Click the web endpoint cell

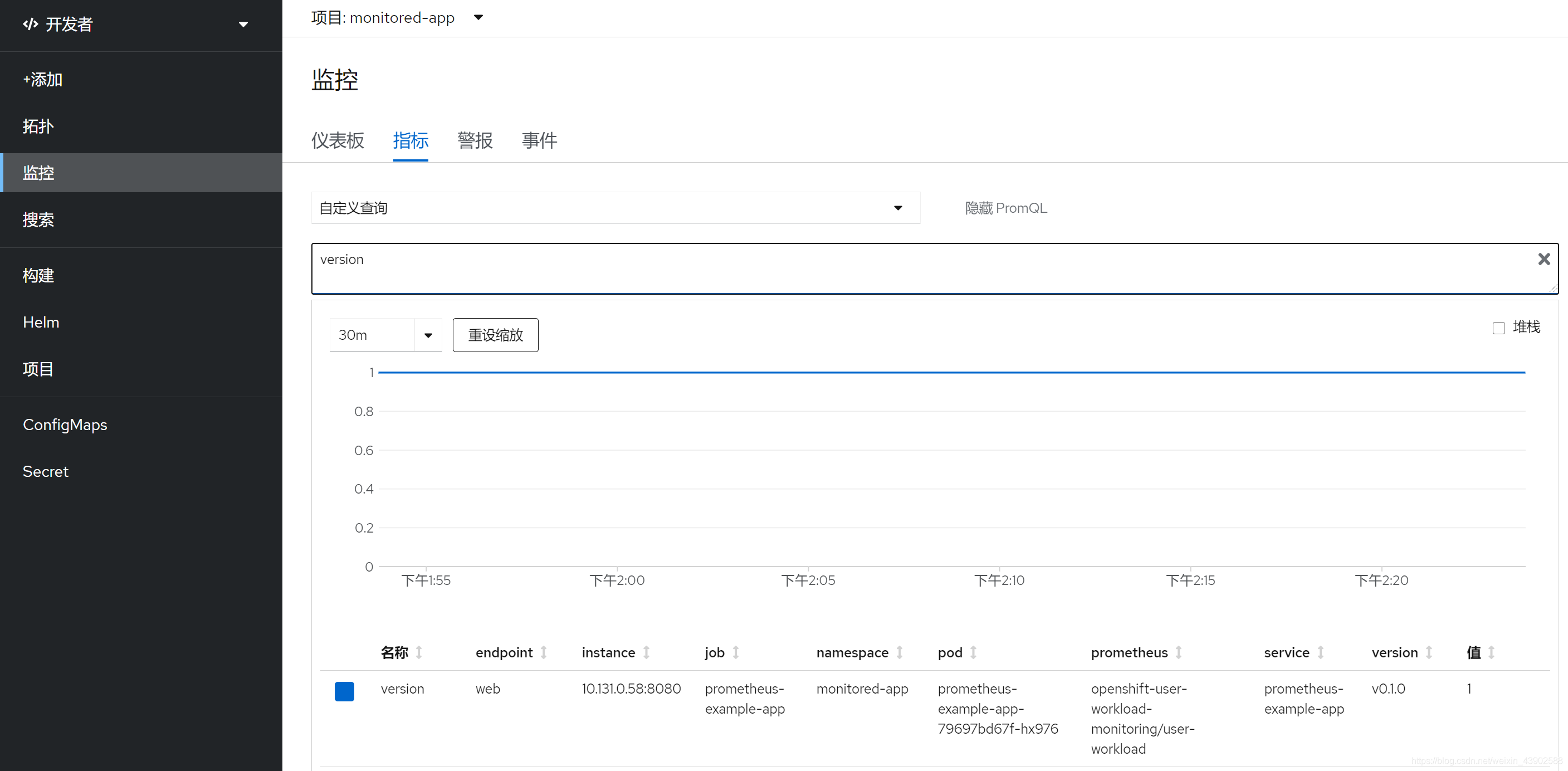[487, 689]
